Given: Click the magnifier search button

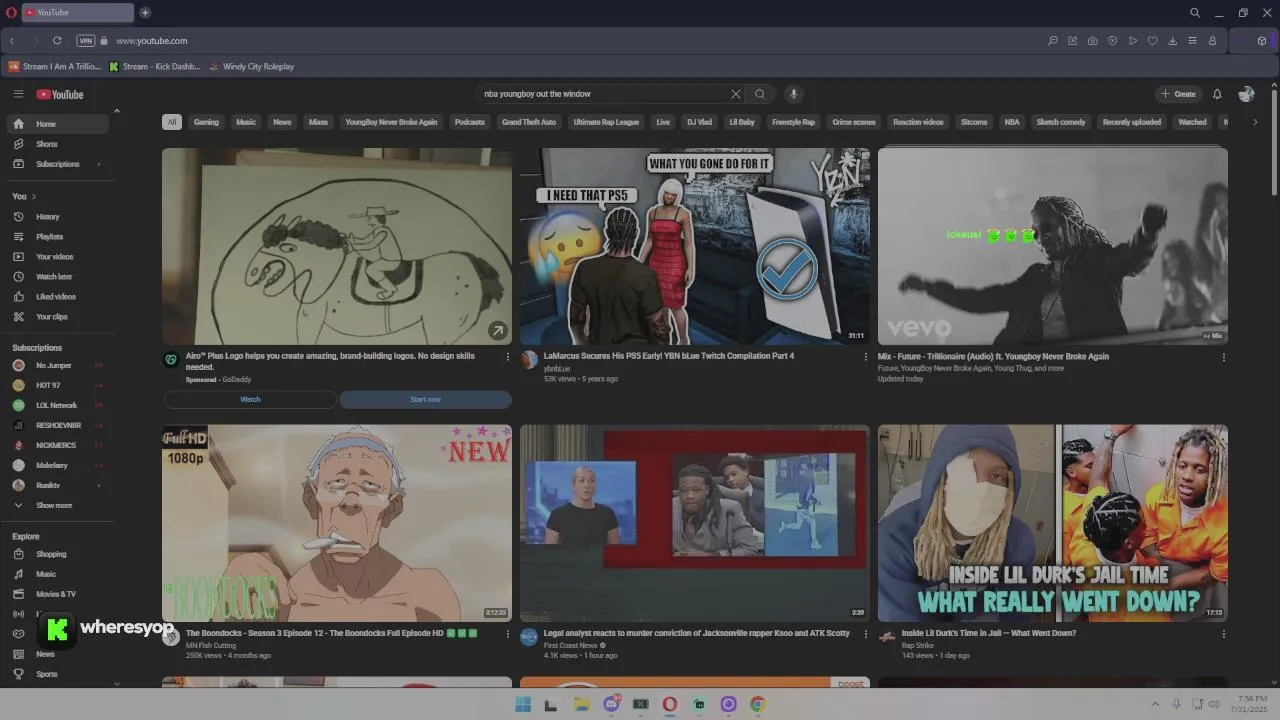Looking at the screenshot, I should [760, 94].
